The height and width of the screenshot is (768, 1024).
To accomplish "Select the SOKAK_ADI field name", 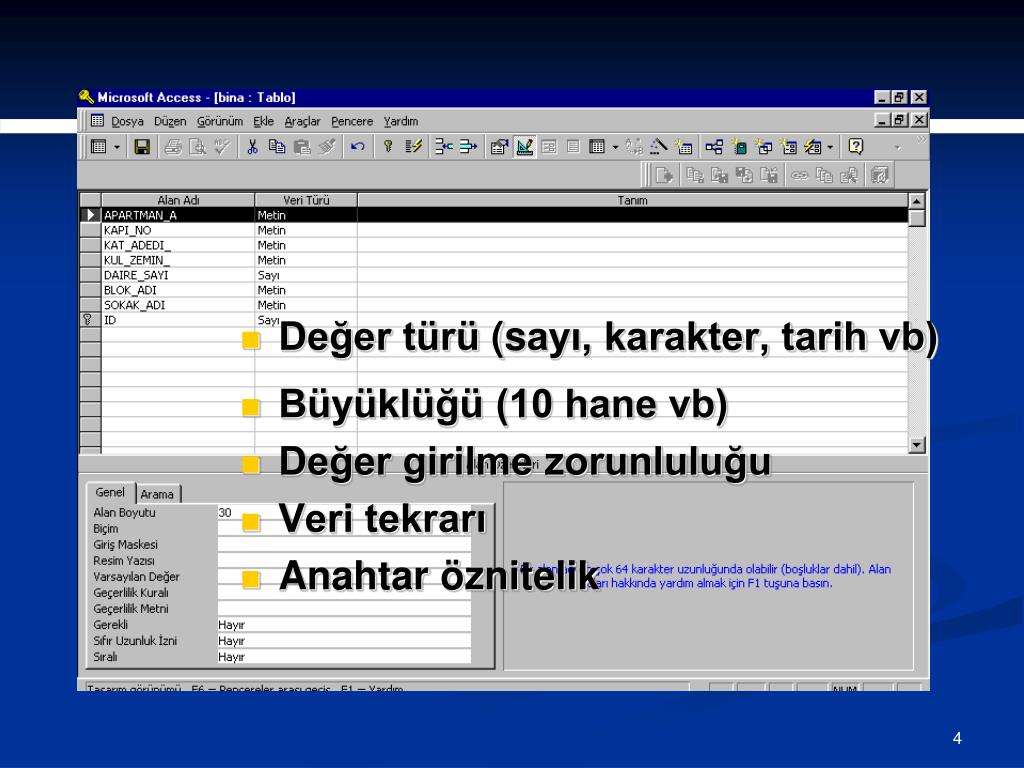I will click(x=135, y=306).
